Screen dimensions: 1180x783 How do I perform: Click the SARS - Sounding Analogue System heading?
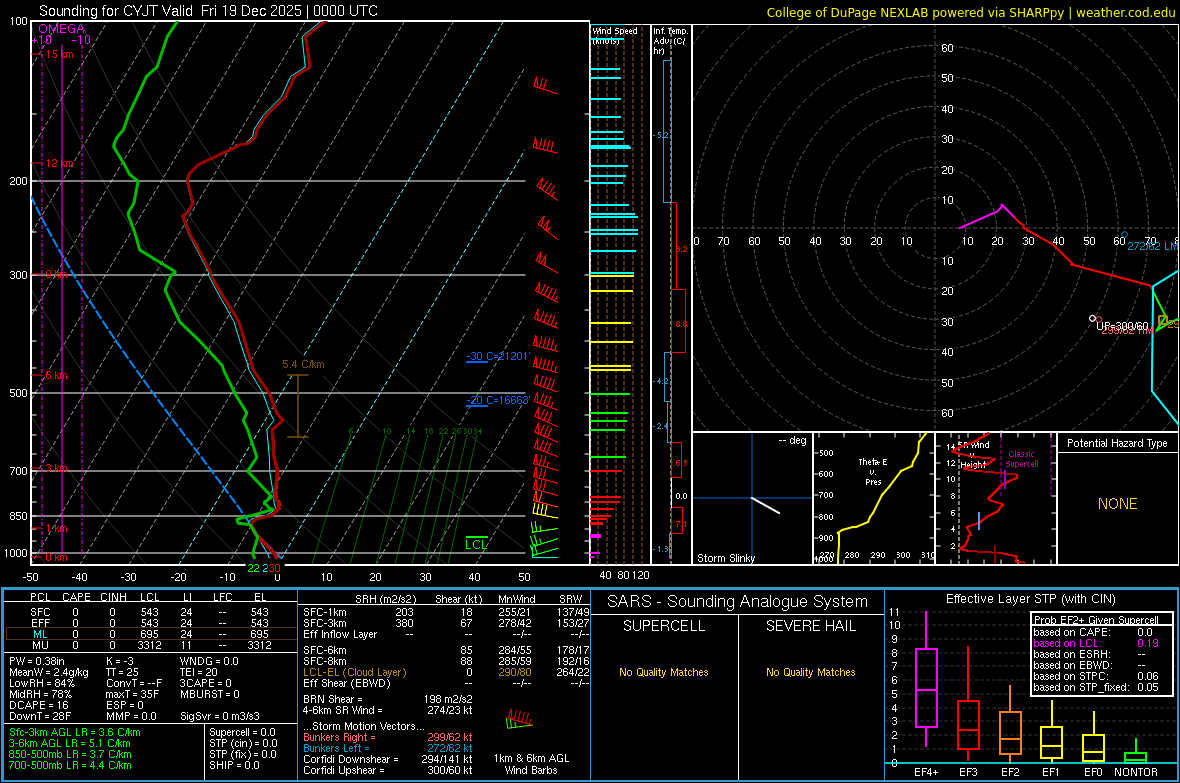coord(738,602)
